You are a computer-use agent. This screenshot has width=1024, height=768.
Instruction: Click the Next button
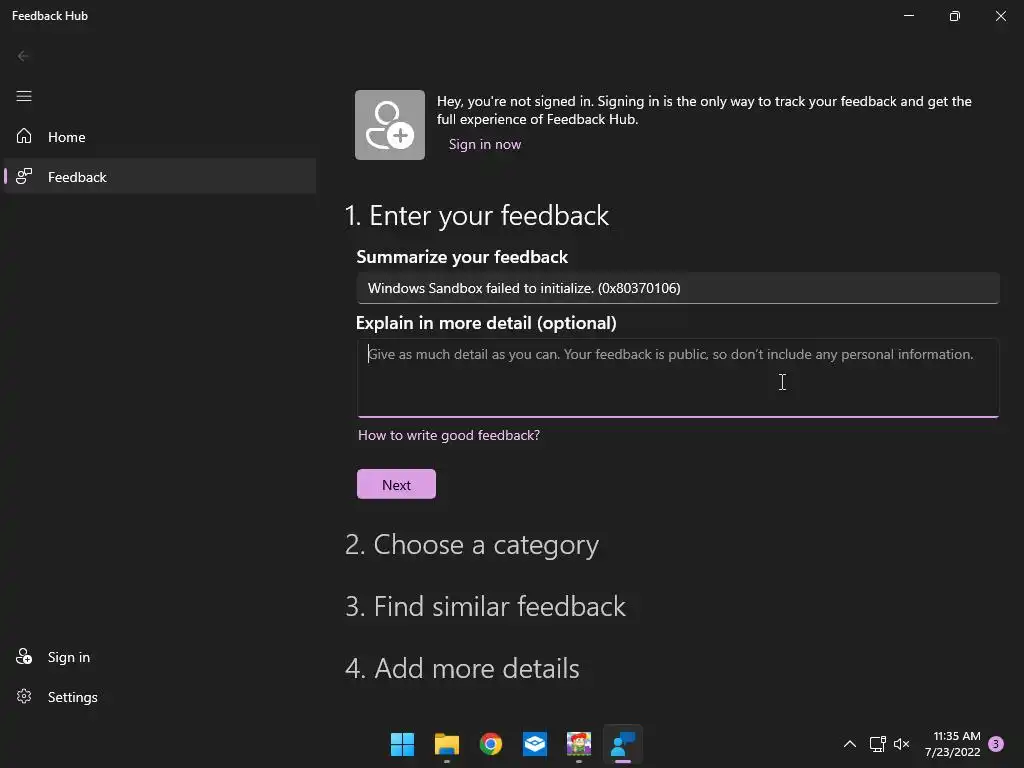click(396, 485)
